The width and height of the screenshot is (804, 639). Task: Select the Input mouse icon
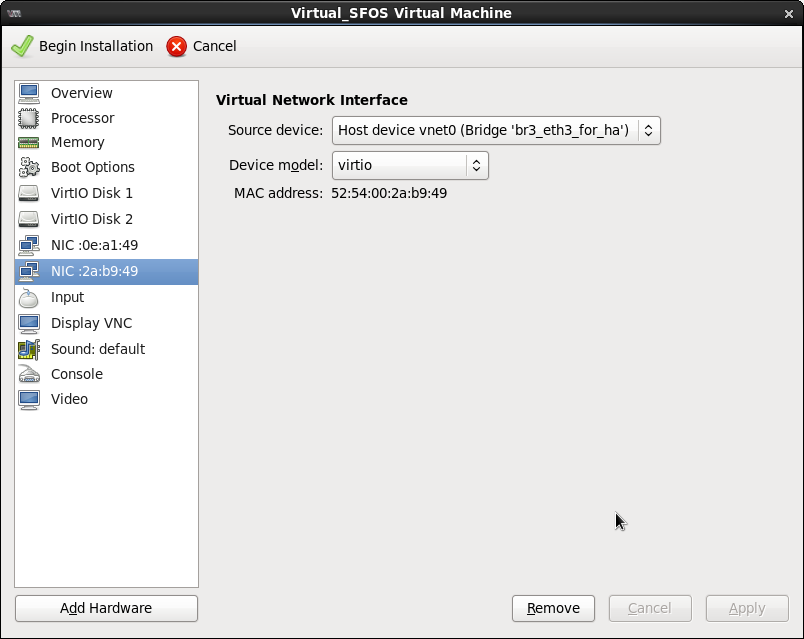29,297
